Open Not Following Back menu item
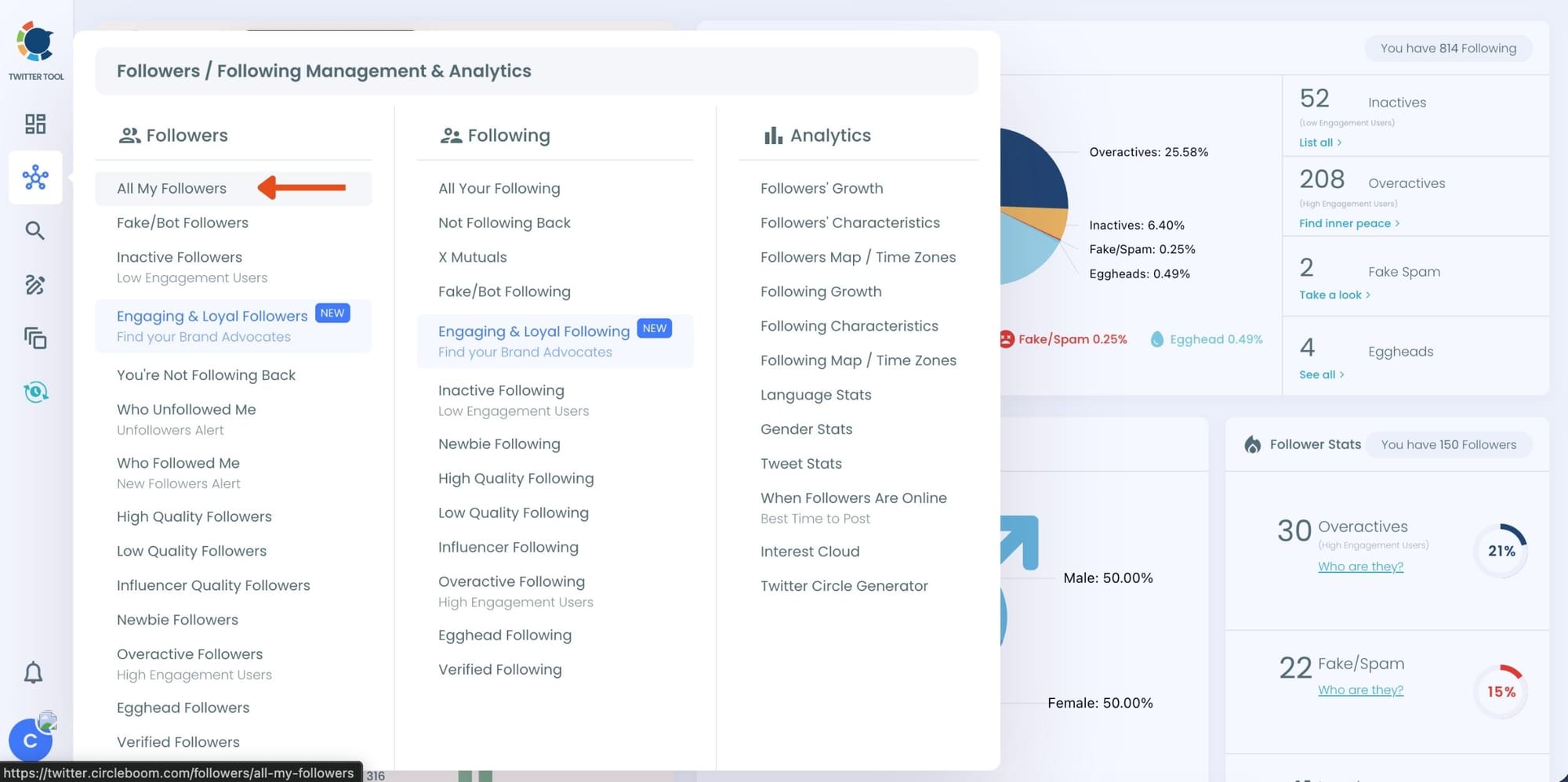Viewport: 1568px width, 782px height. [504, 223]
